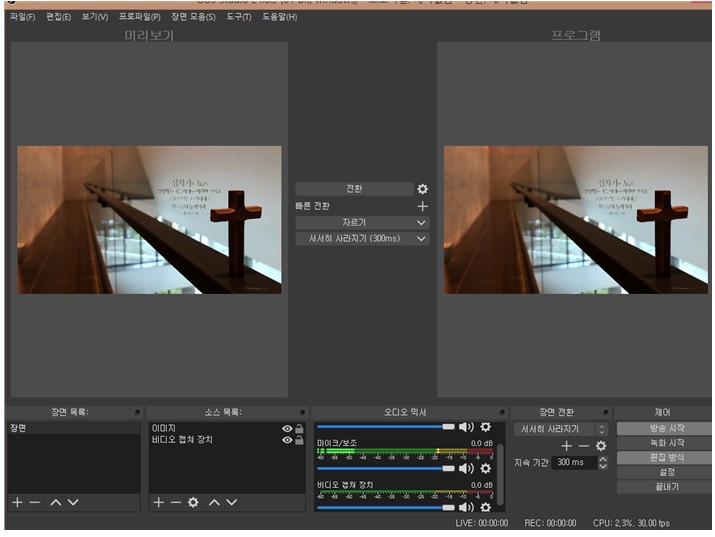Adjust the 마이크/보조 volume slider

384,468
